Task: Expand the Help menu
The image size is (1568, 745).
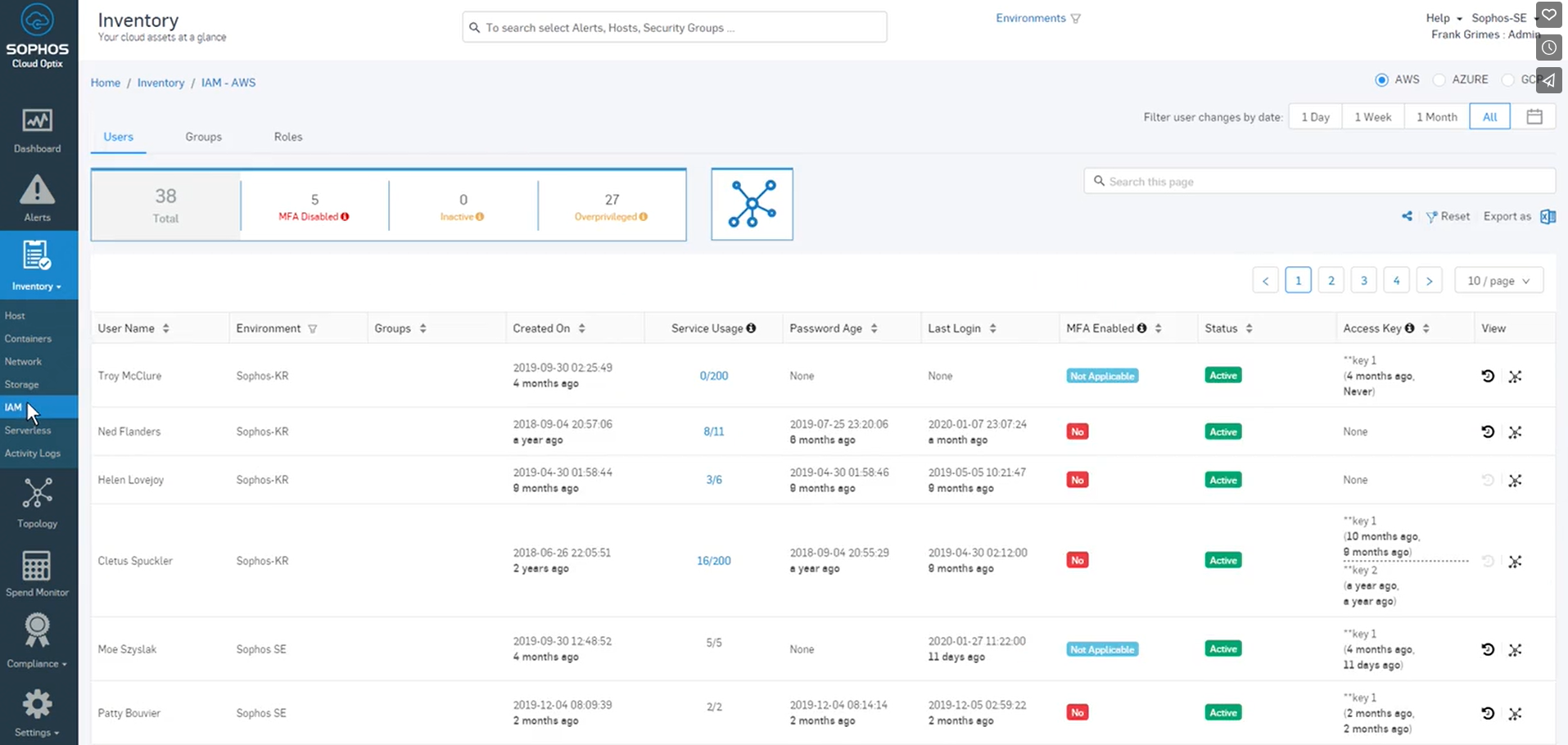Action: click(1443, 18)
